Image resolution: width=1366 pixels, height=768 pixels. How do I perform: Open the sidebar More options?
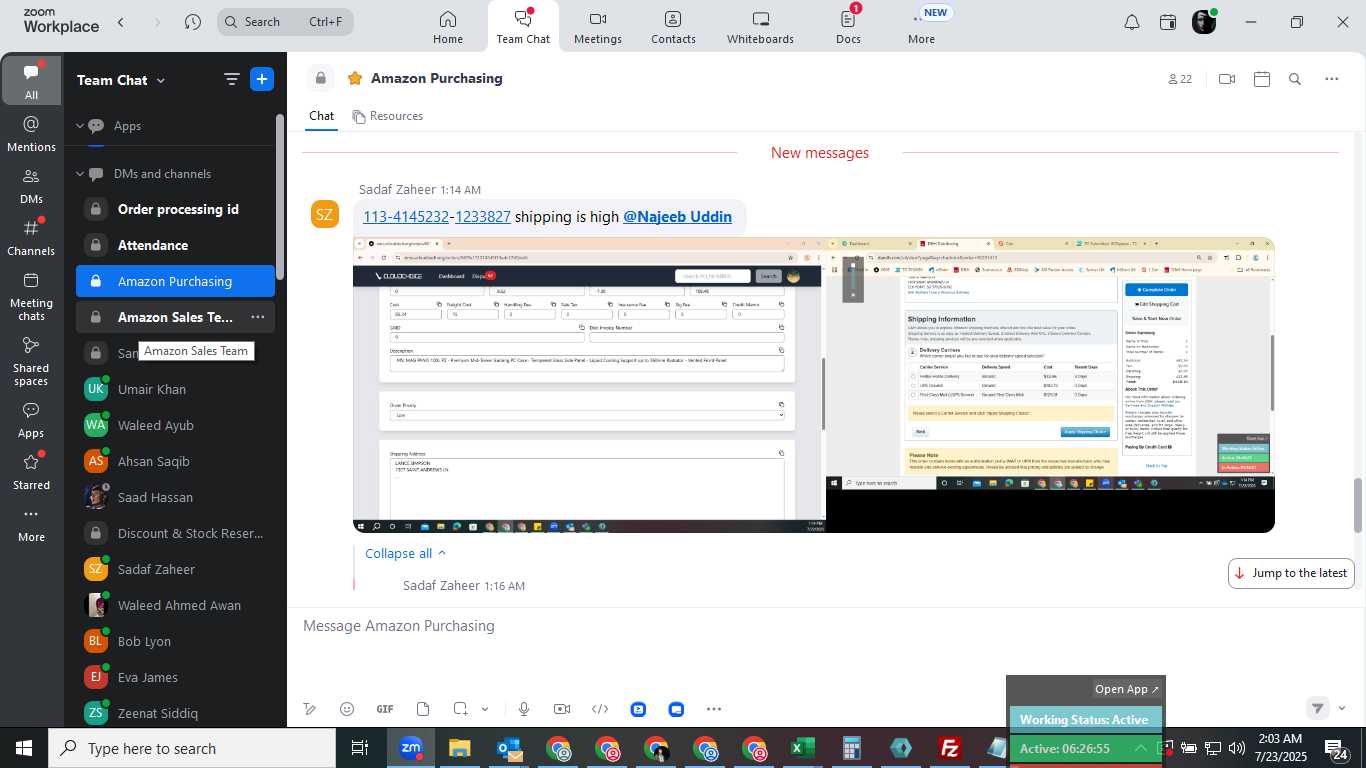coord(31,524)
